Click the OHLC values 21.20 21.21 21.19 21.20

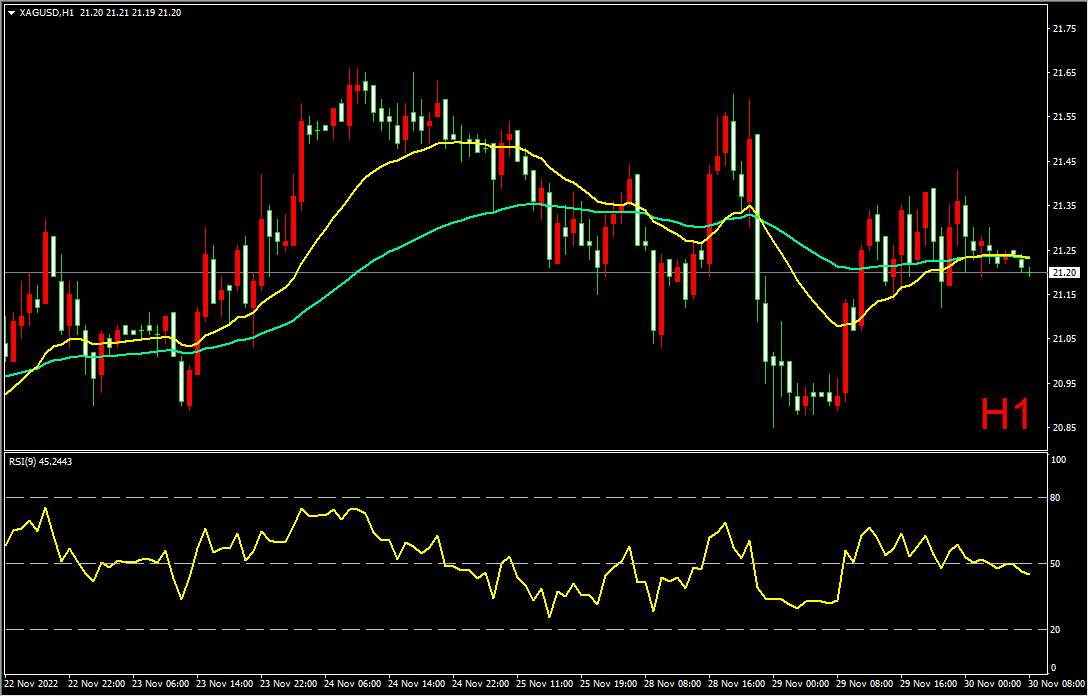coord(130,12)
